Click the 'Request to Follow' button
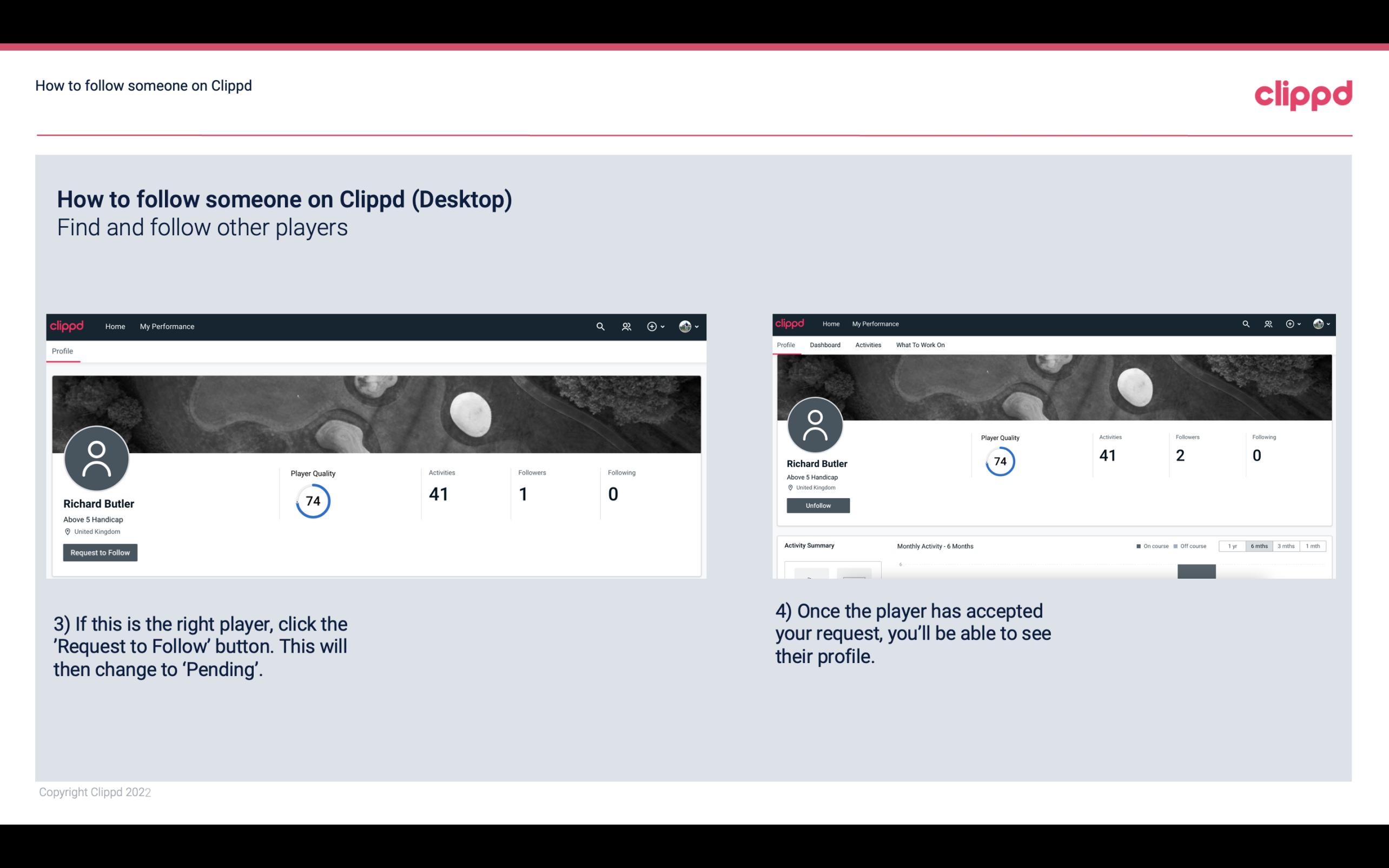 (100, 552)
